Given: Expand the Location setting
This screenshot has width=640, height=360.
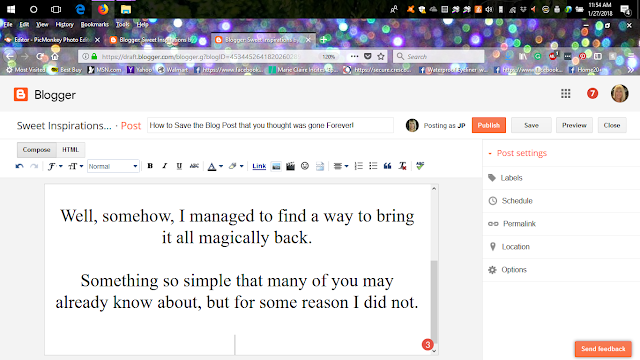Looking at the screenshot, I should (x=561, y=247).
